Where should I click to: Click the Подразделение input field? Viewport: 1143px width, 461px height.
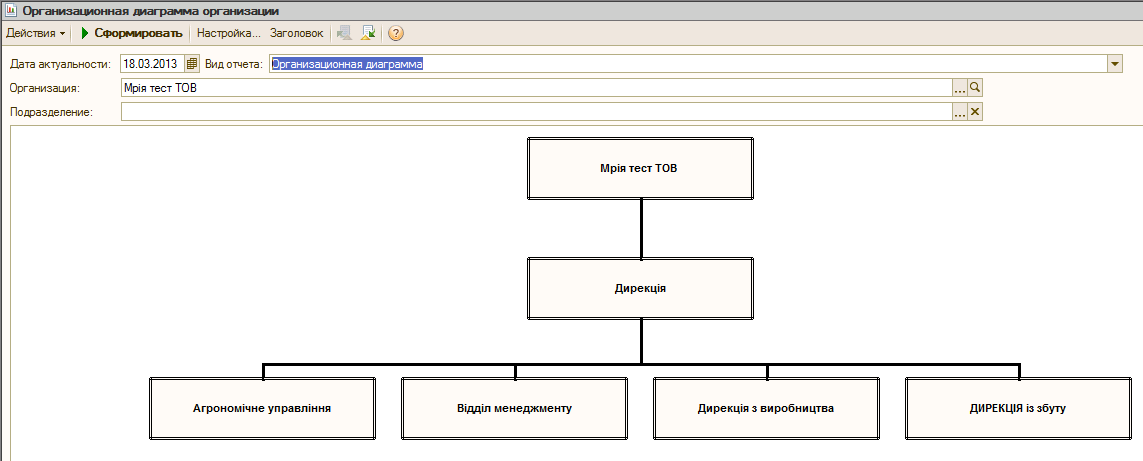click(537, 112)
